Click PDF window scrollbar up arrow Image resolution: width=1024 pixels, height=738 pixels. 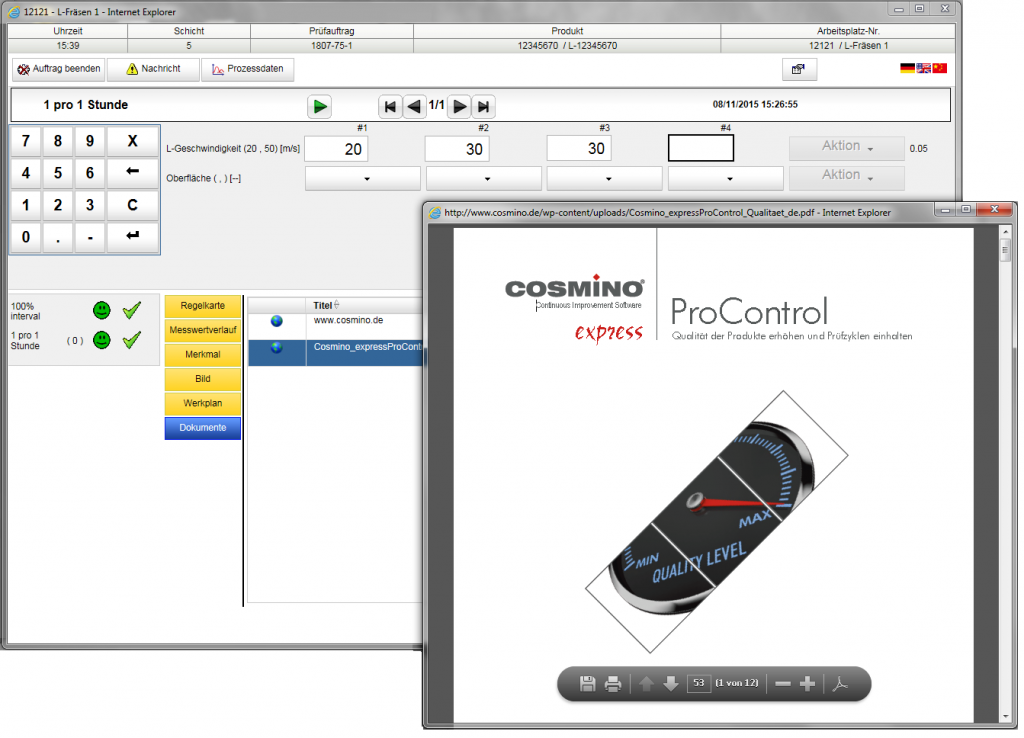click(1005, 232)
